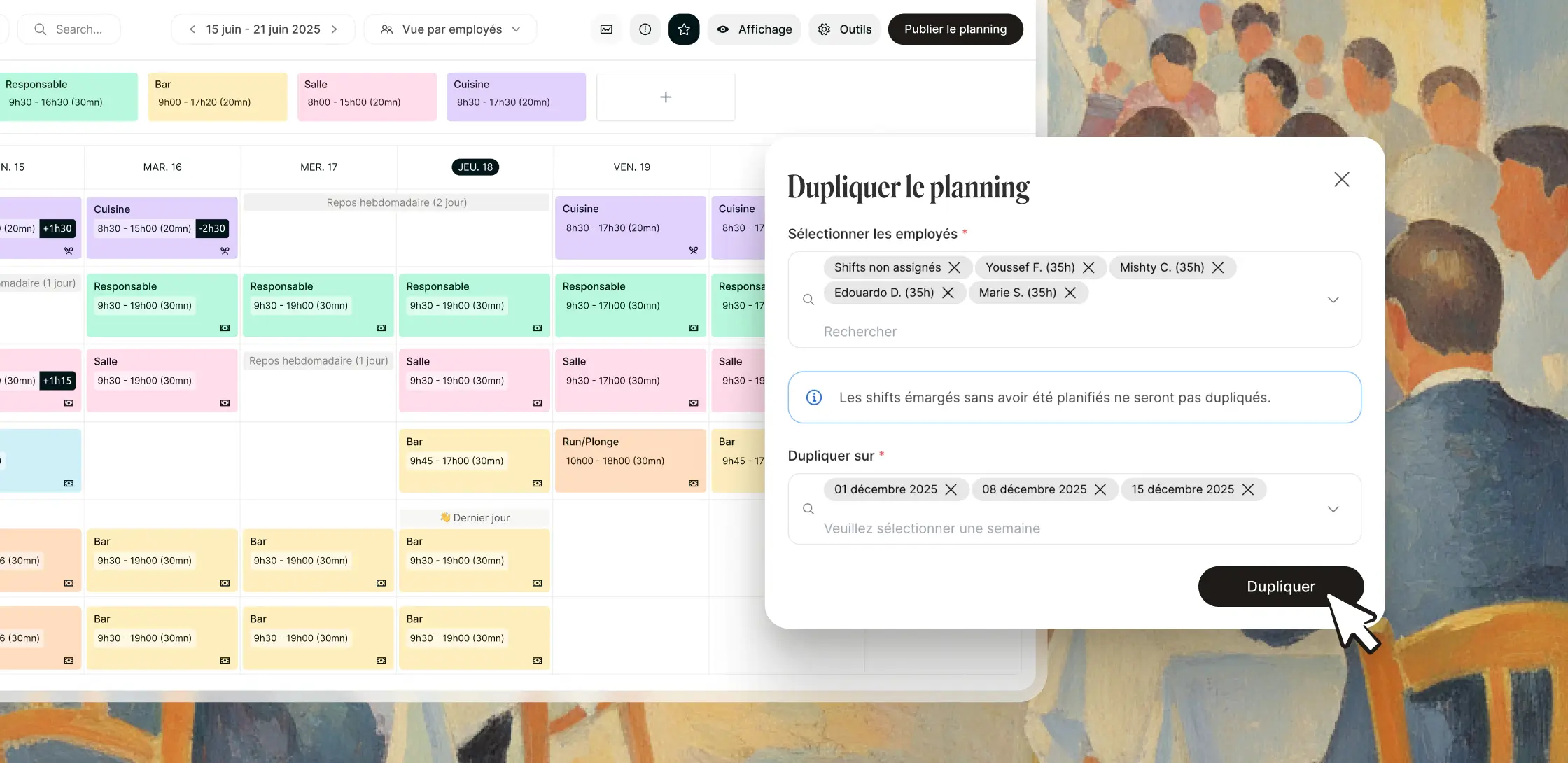This screenshot has height=763, width=1568.
Task: Expand the Dupliquer sur weeks dropdown chevron
Action: pyautogui.click(x=1333, y=509)
